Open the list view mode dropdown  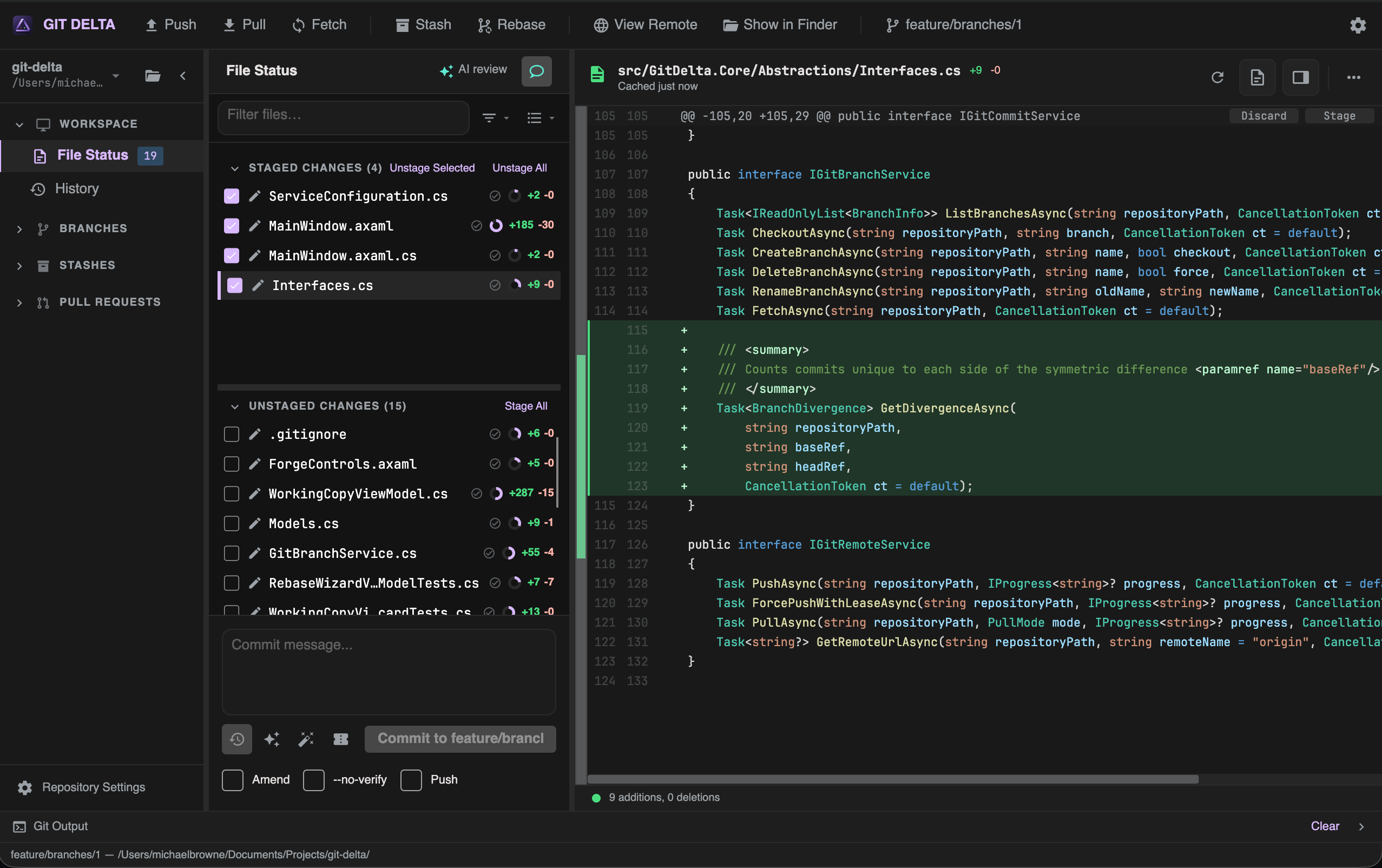coord(541,119)
